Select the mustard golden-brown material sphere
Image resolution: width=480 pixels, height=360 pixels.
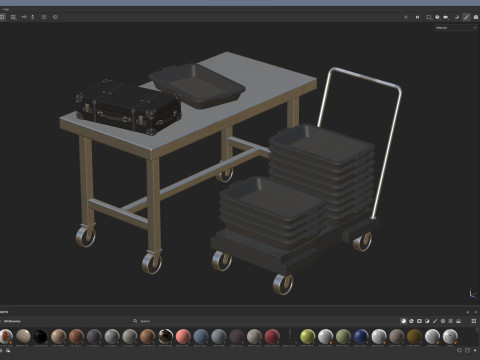click(414, 336)
